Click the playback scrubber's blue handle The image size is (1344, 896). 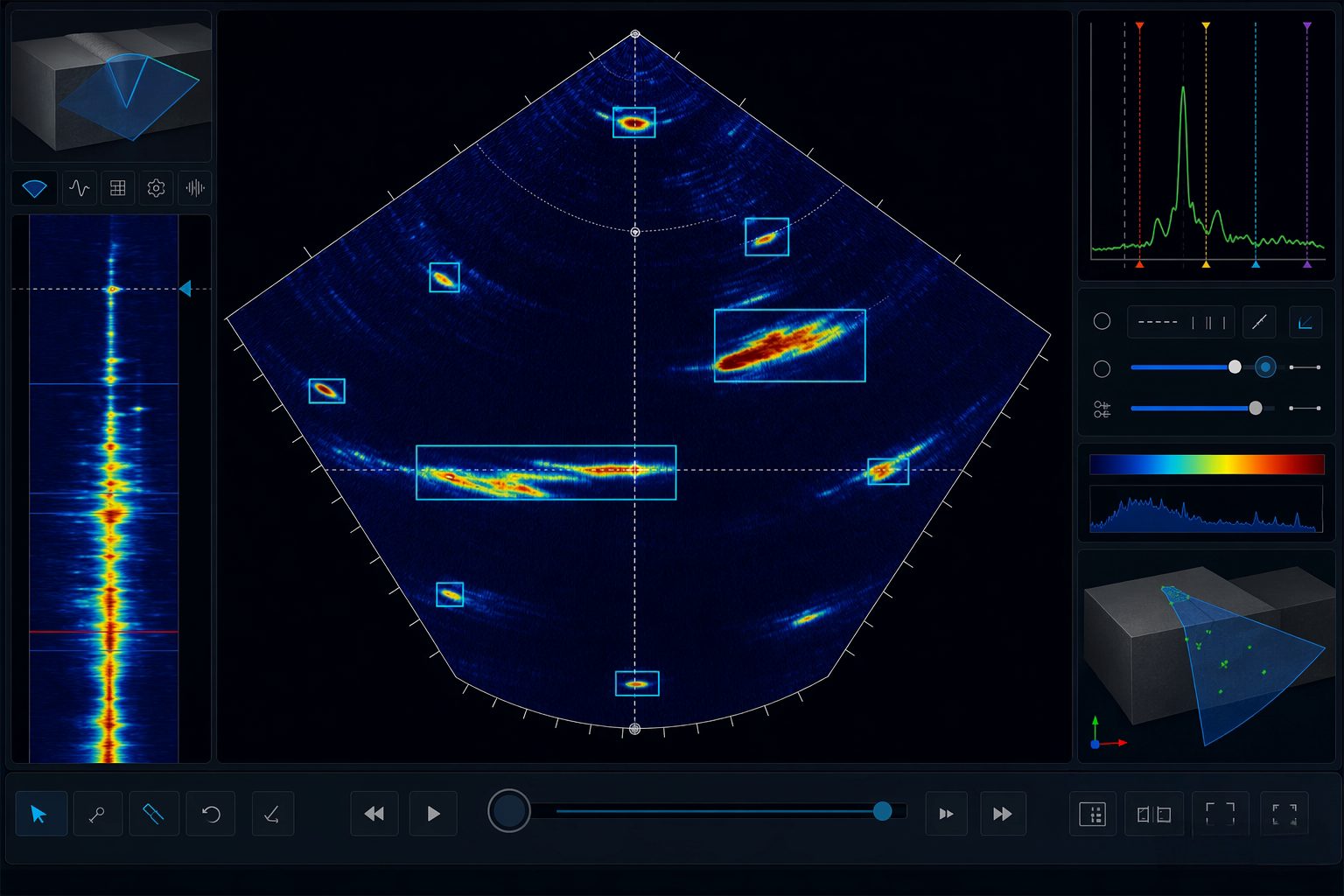point(882,811)
